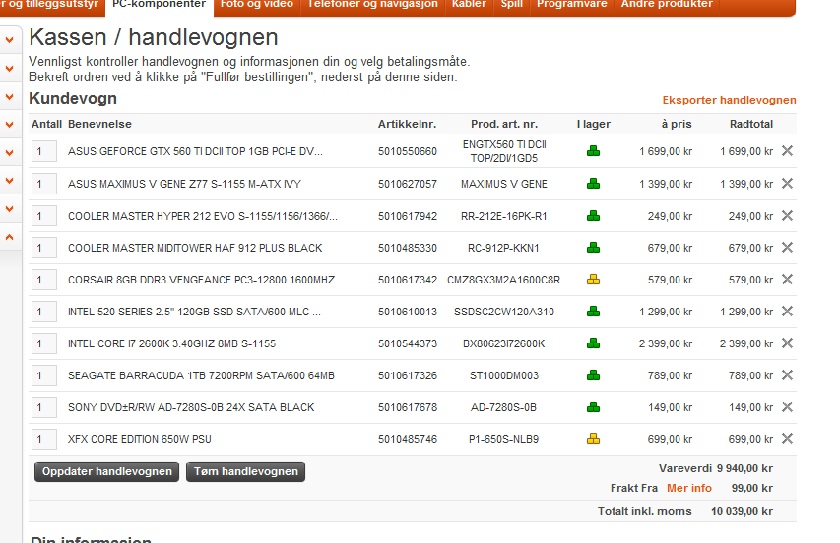Open Mer info shipping link
The image size is (840, 543).
click(x=689, y=488)
